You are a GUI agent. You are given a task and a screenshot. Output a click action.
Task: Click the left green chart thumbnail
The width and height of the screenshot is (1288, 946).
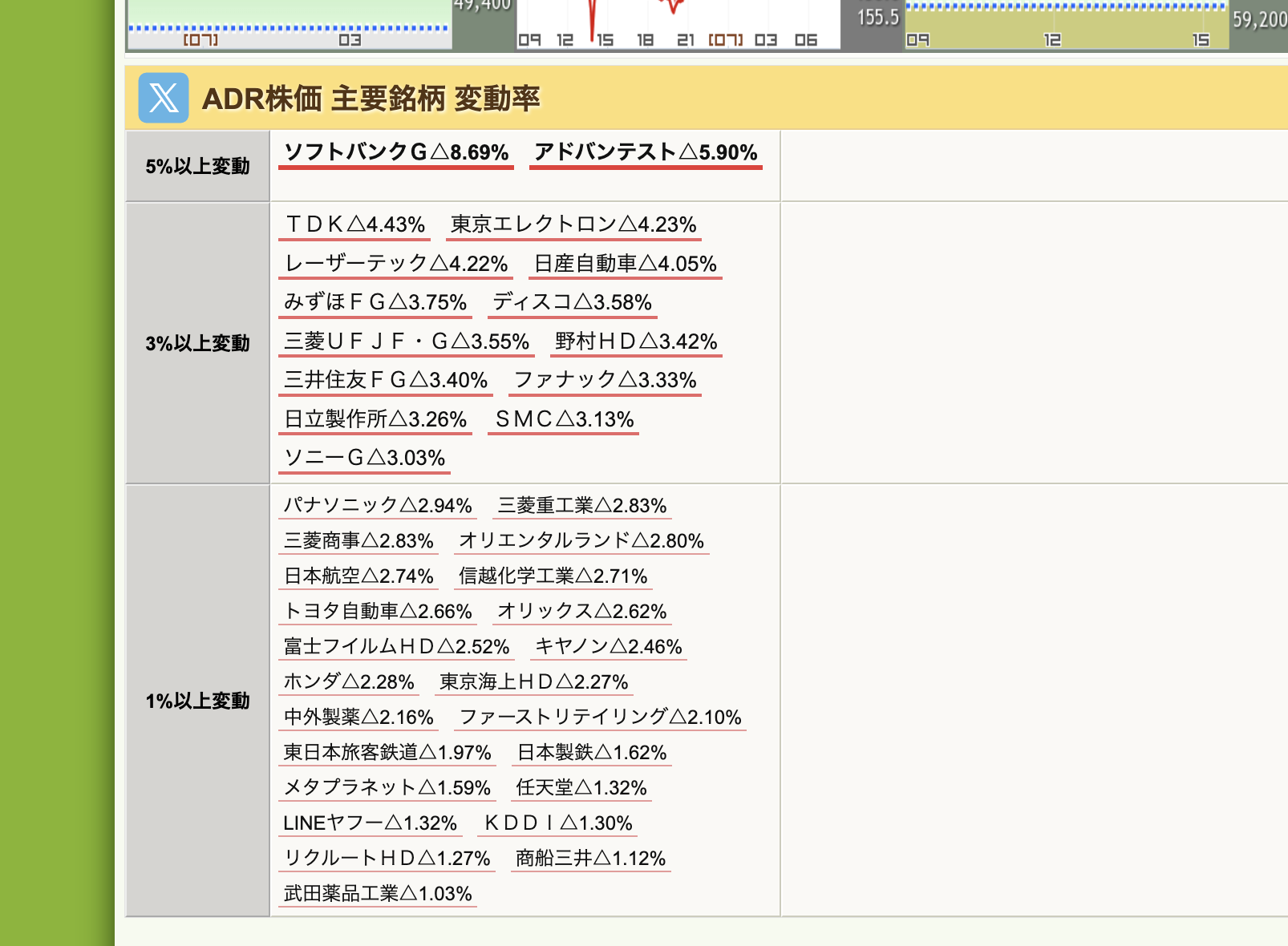290,25
